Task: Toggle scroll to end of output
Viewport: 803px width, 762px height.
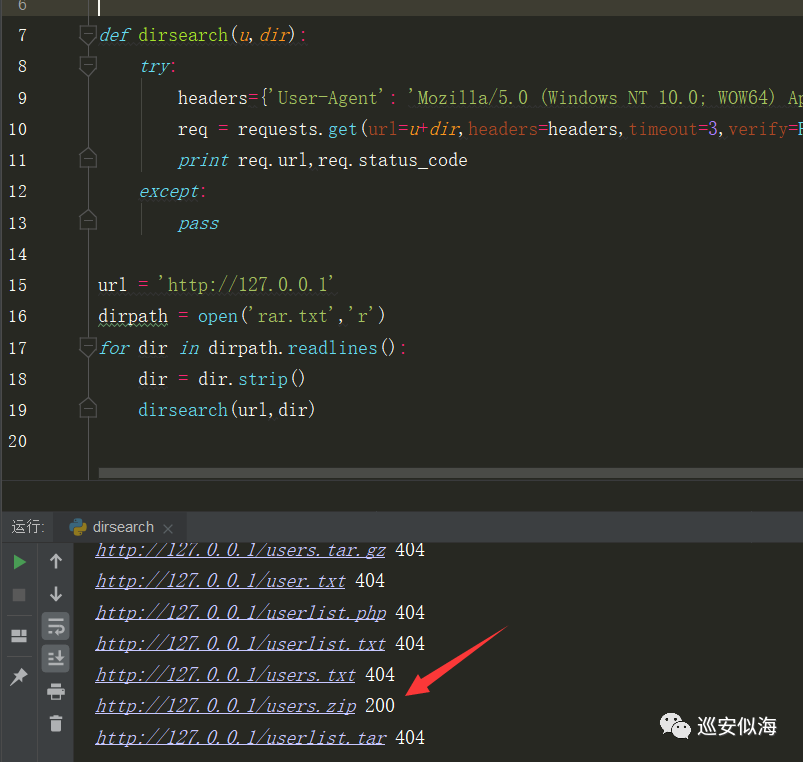Action: click(x=56, y=659)
